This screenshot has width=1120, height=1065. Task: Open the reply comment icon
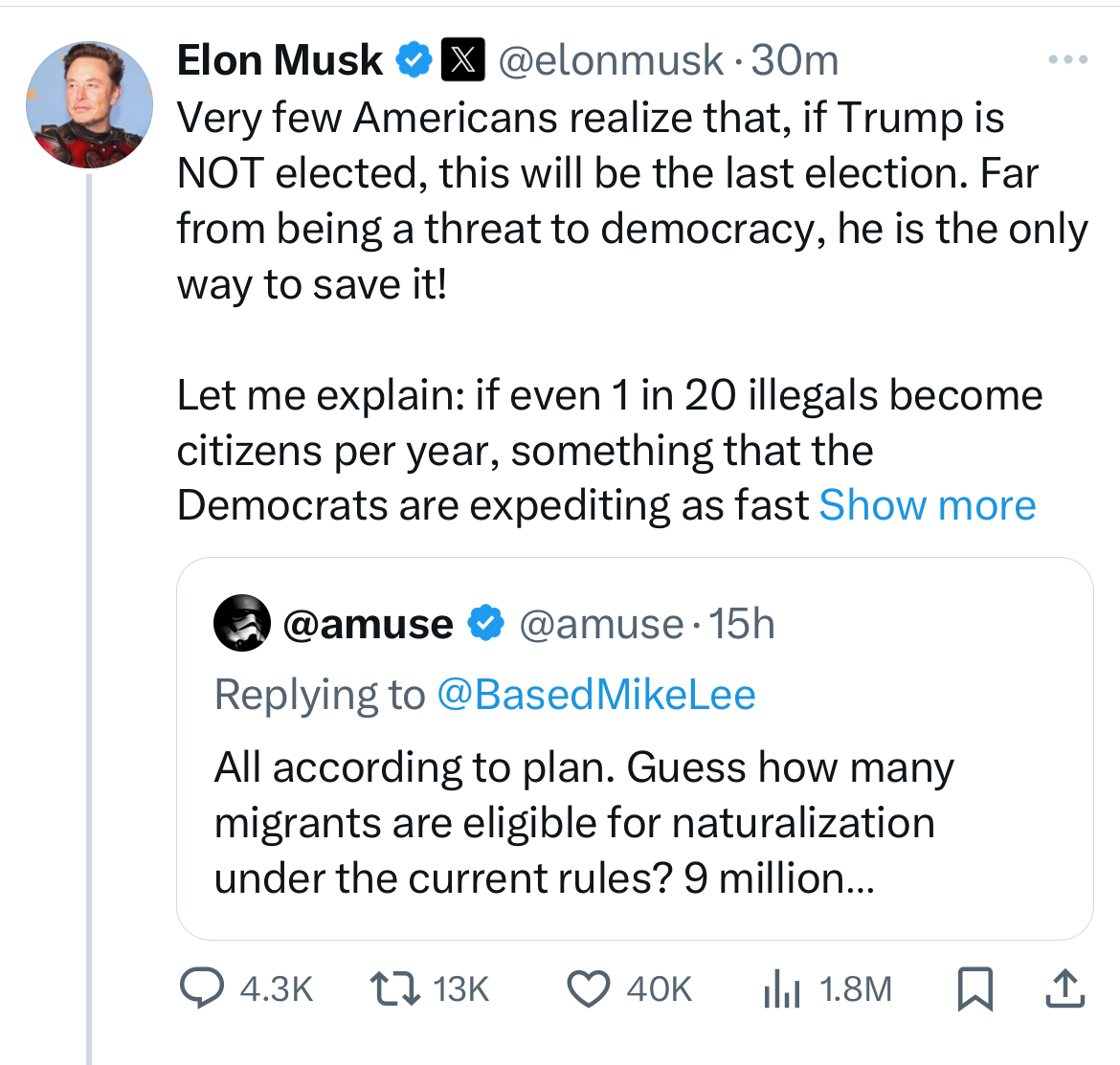[202, 988]
